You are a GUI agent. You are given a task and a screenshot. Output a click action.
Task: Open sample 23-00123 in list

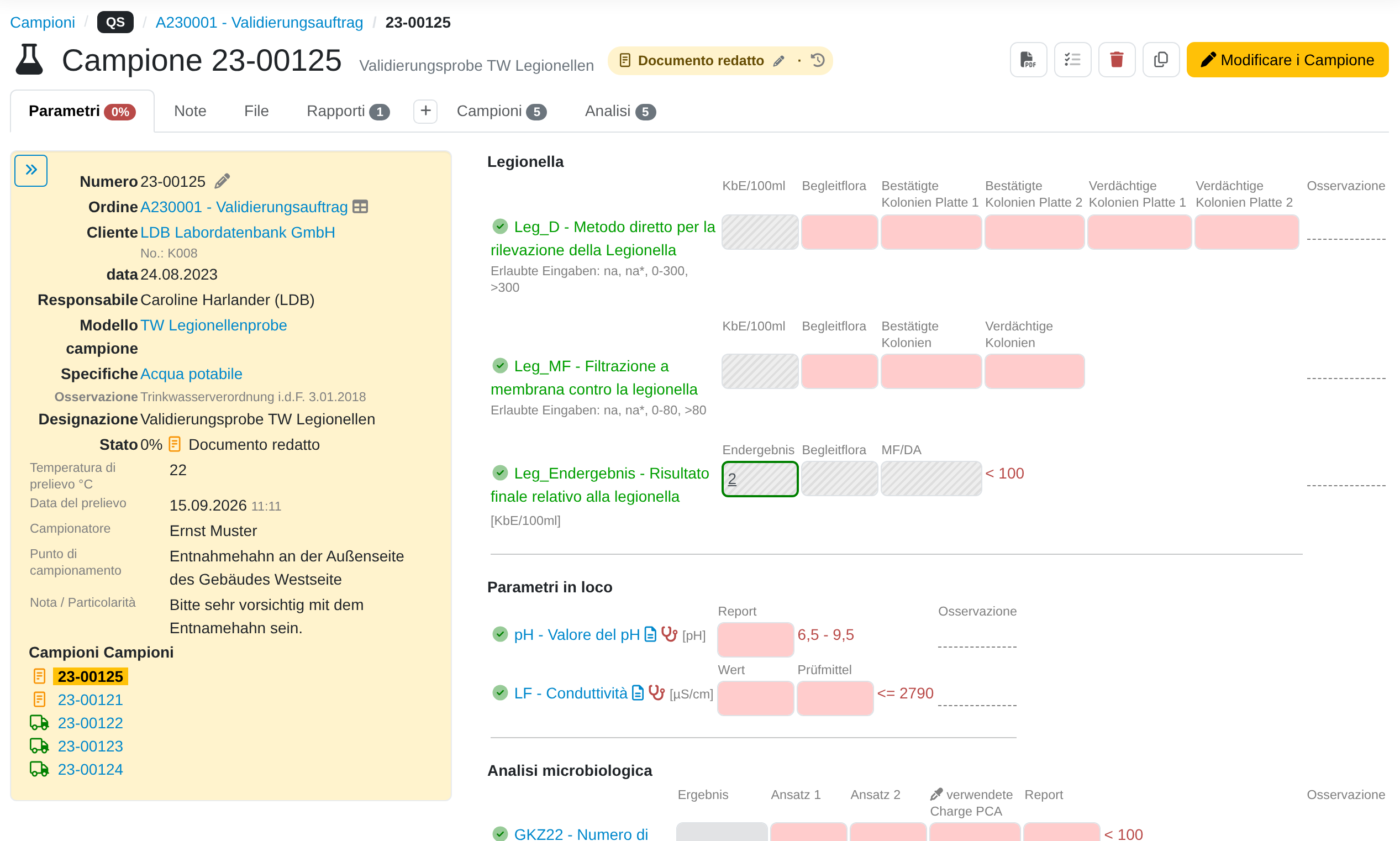90,747
